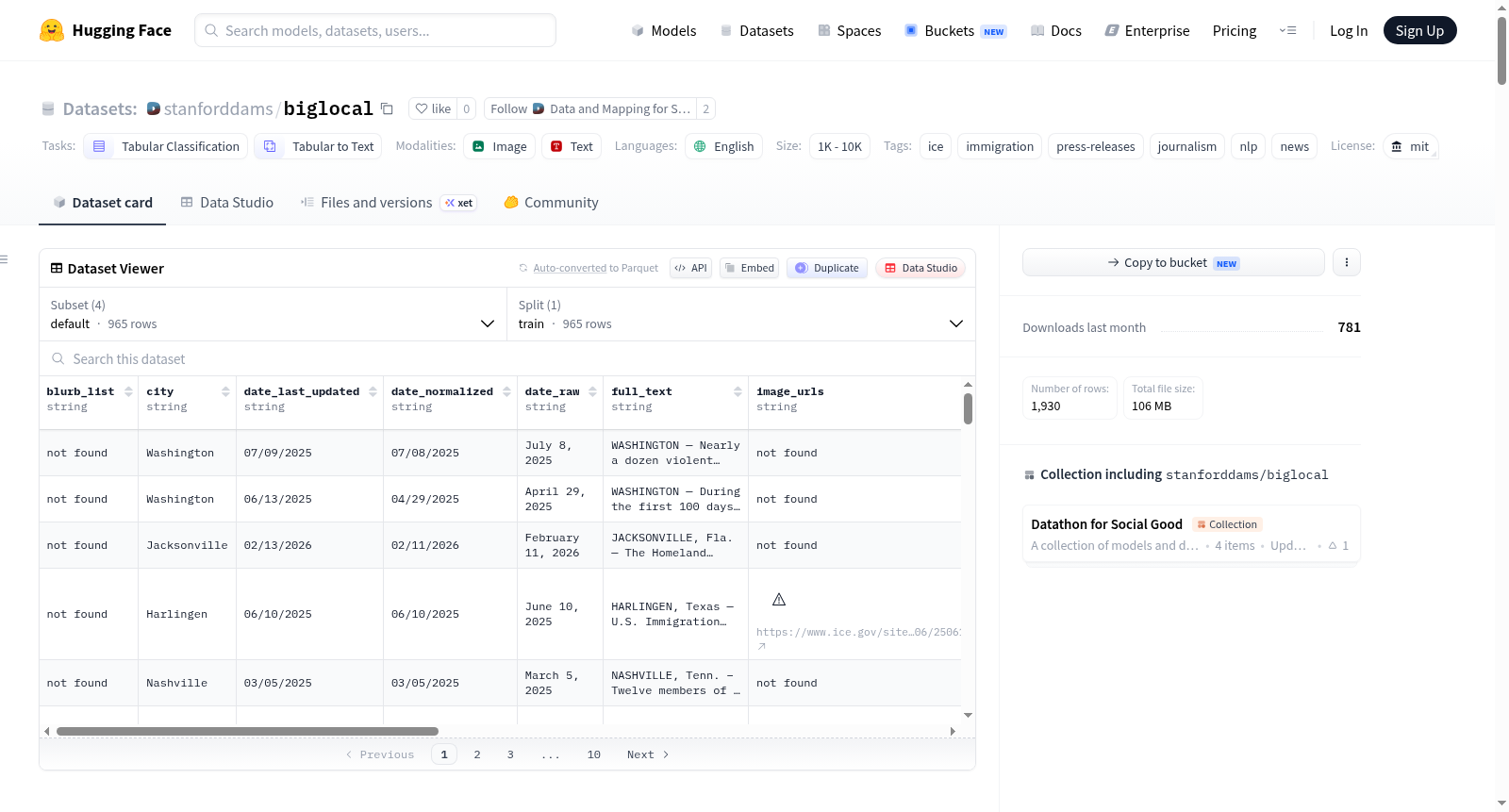1509x812 pixels.
Task: Go to page 2 of results
Action: pyautogui.click(x=477, y=754)
